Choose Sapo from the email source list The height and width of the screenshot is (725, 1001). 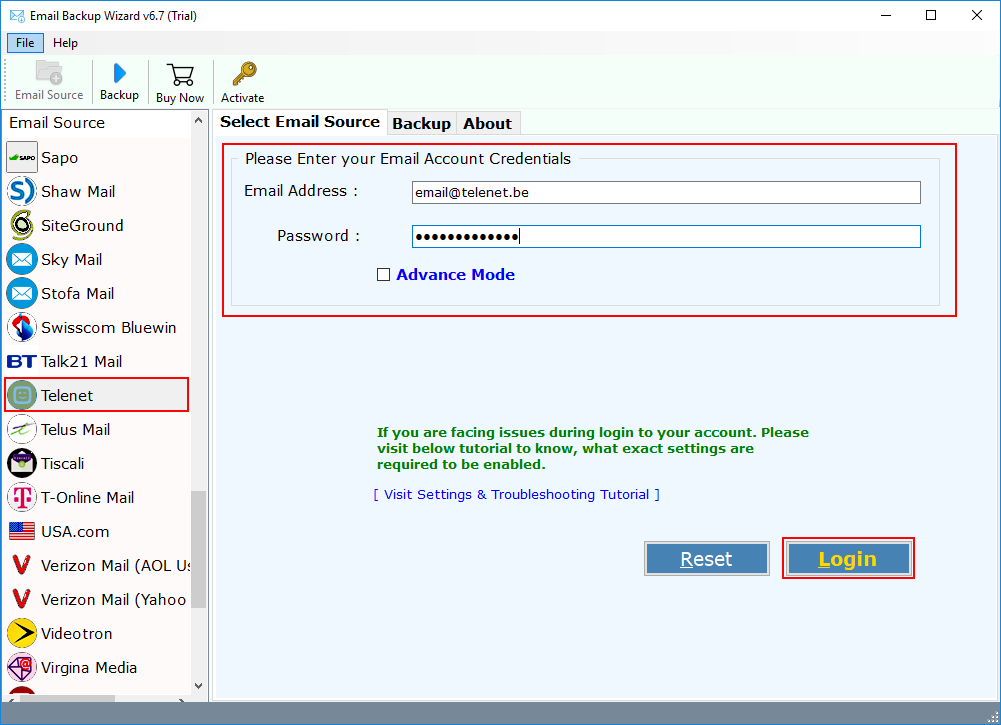click(59, 158)
